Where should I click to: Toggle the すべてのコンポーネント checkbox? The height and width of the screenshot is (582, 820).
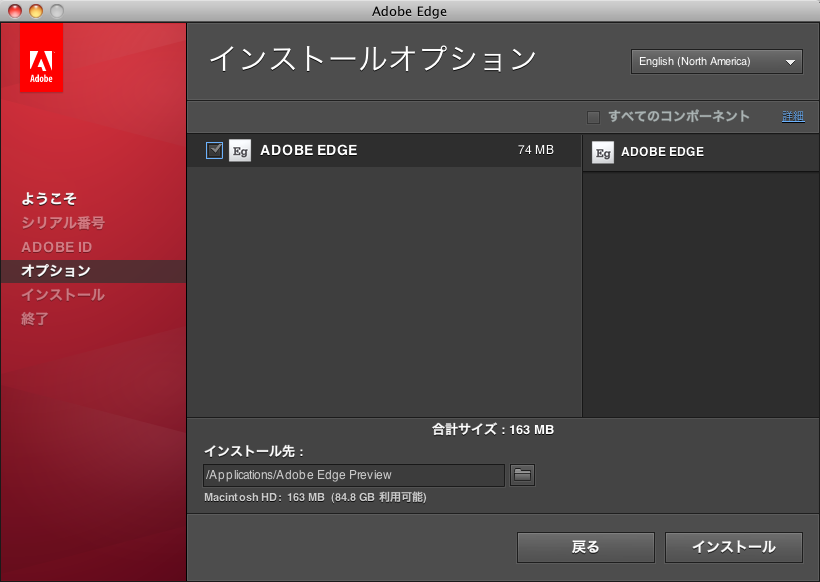click(594, 117)
